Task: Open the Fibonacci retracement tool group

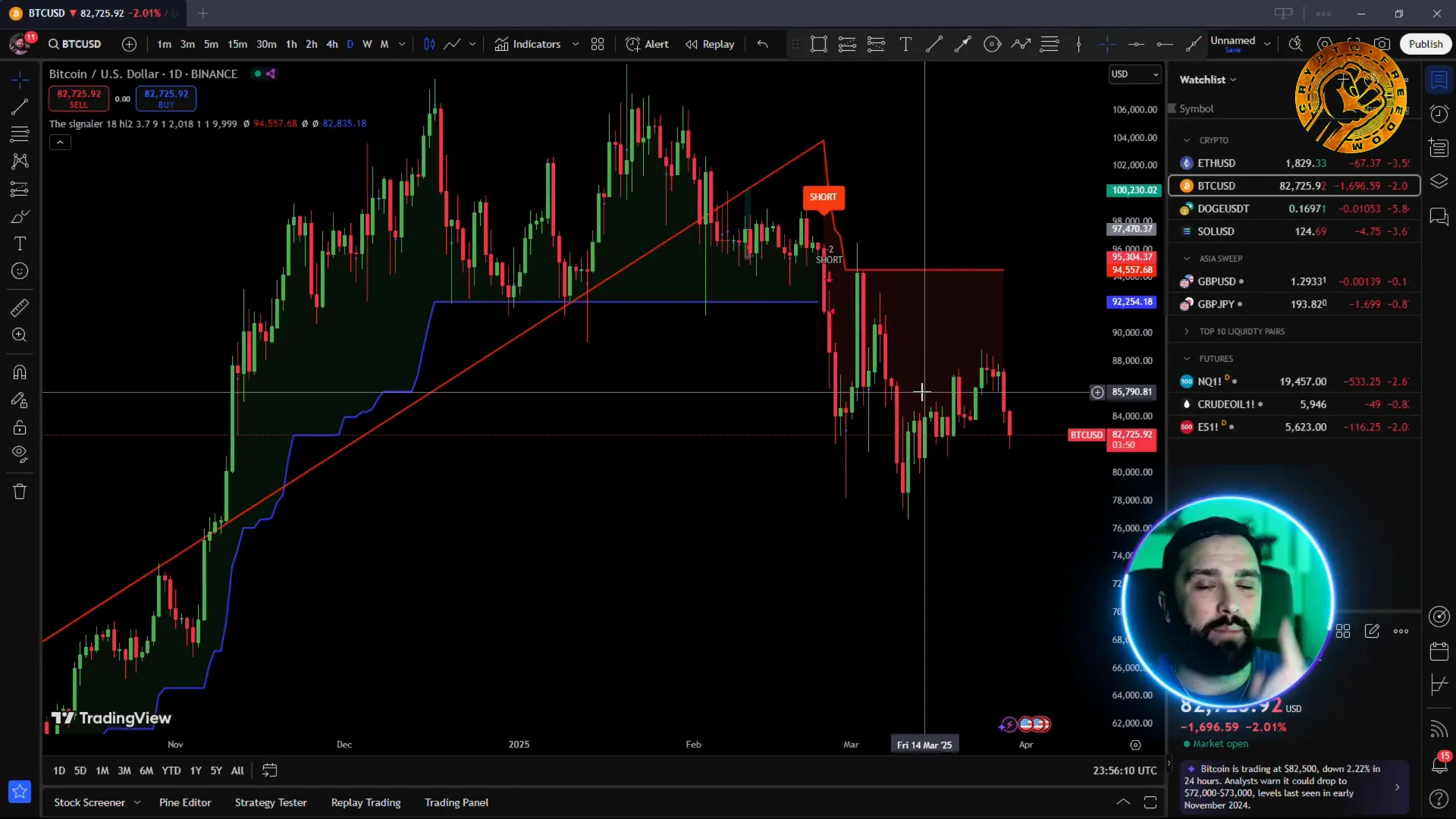Action: click(20, 134)
